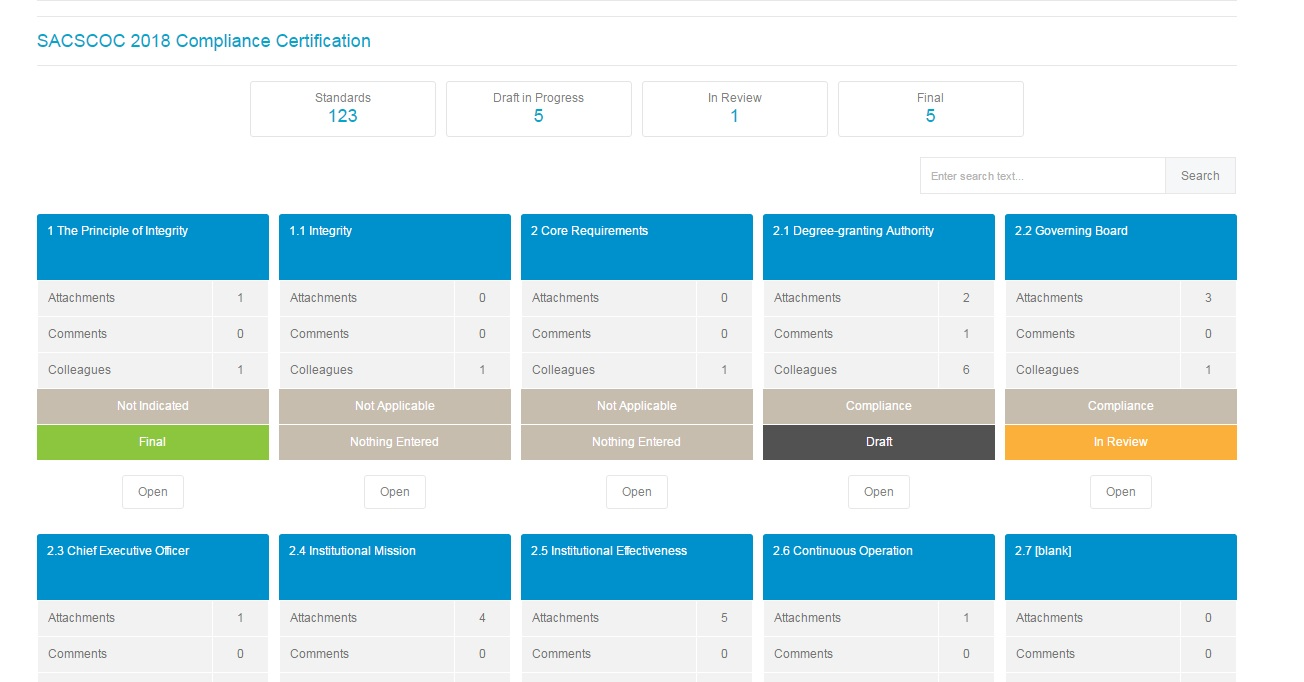Click Colleagues row of 1.1 Integrity card
The width and height of the screenshot is (1304, 682).
click(395, 370)
